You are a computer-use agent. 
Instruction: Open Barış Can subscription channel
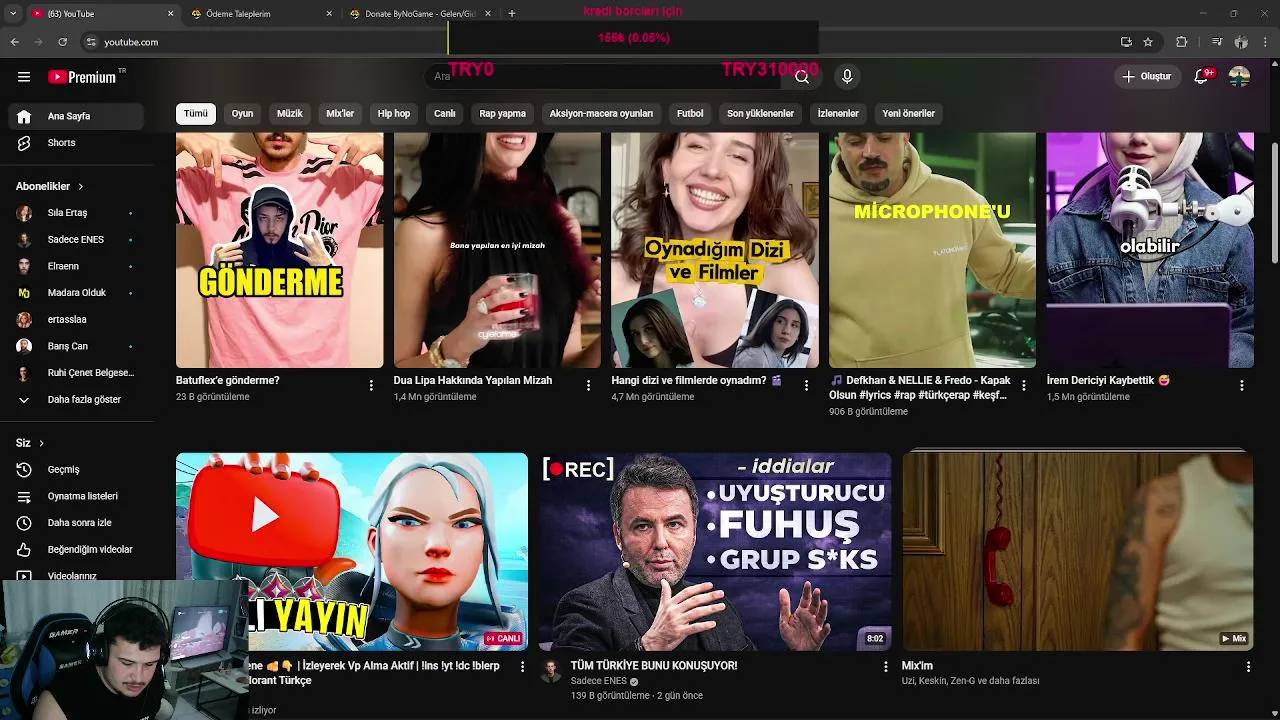[76, 346]
